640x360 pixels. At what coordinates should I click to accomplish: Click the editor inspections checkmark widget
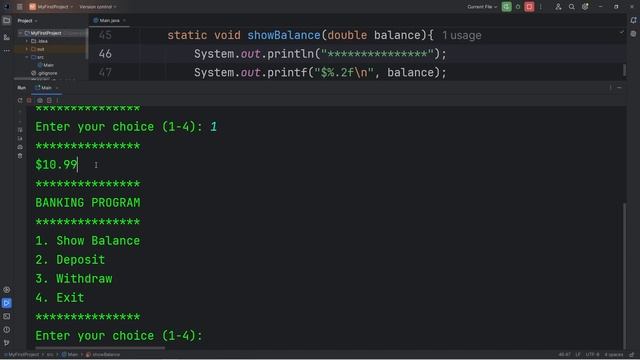click(x=621, y=33)
